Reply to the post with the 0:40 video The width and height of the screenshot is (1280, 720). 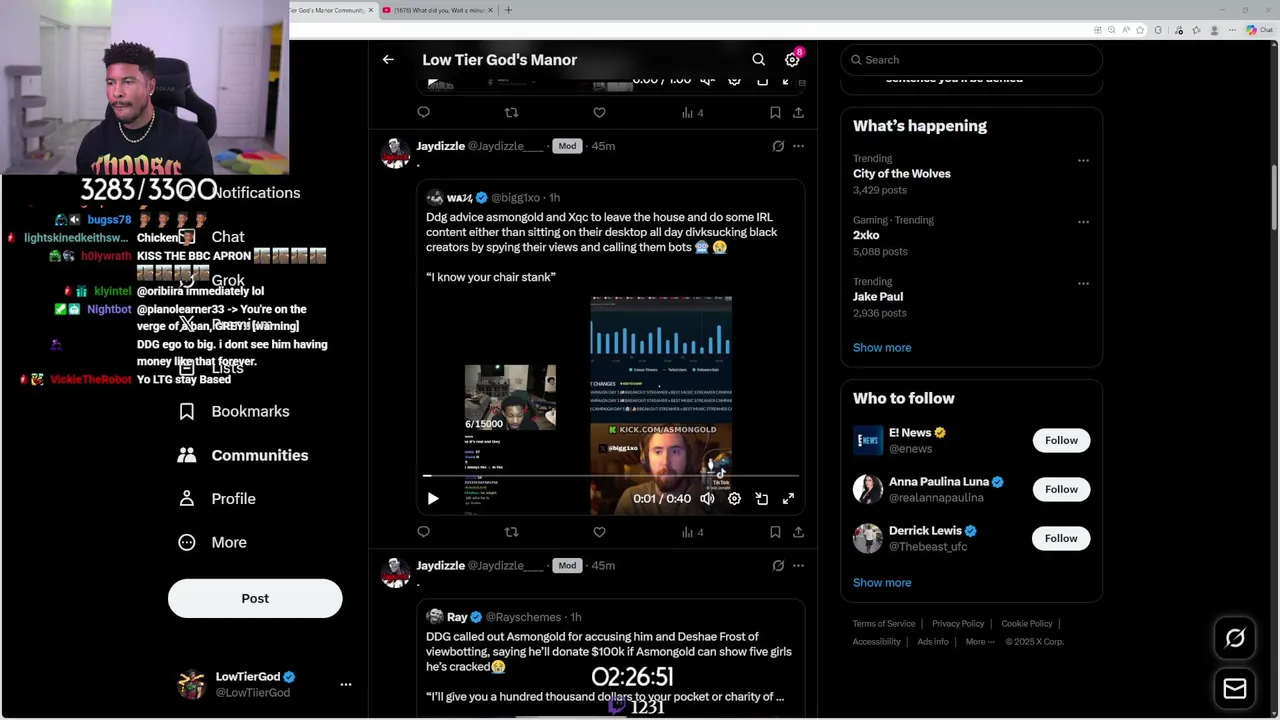coord(423,532)
